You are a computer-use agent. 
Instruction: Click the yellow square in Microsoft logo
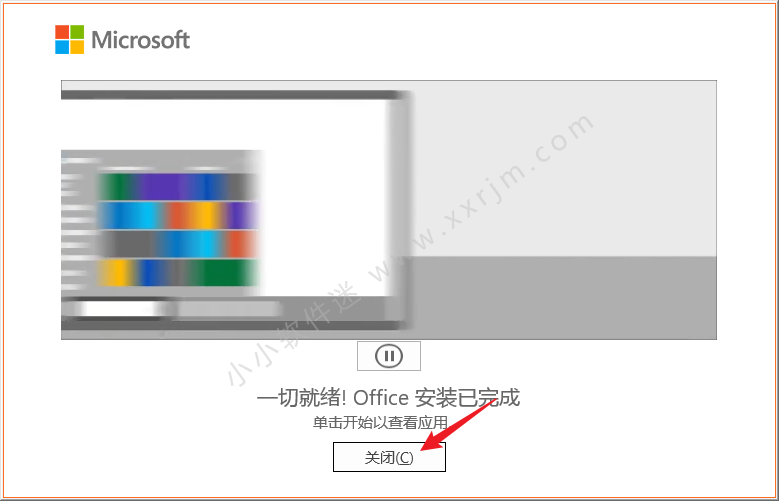coord(77,47)
